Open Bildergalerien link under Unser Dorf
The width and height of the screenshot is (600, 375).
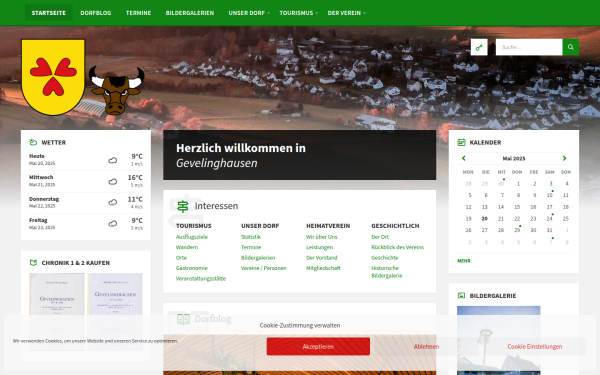258,258
